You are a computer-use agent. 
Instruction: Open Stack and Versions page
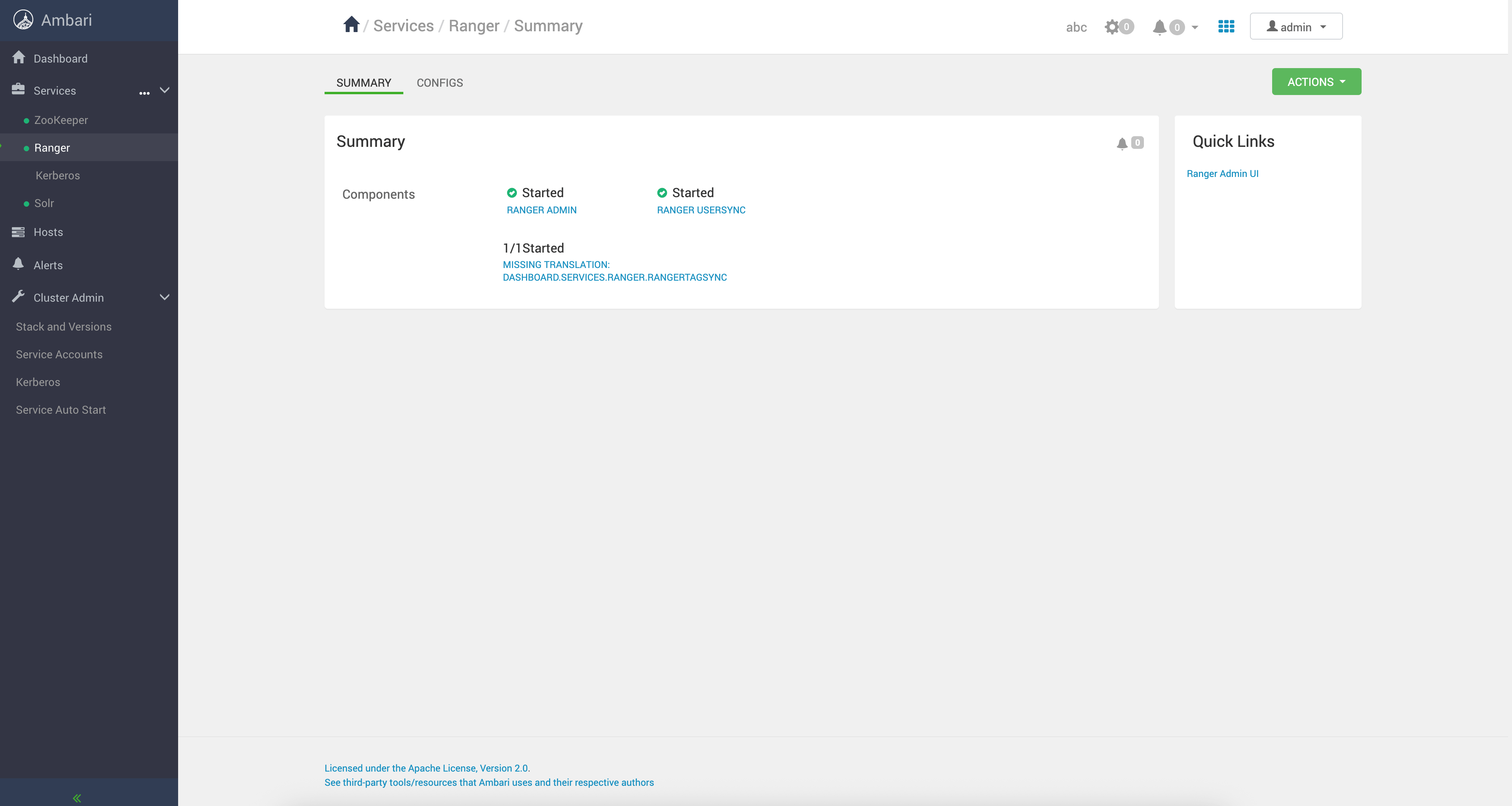[63, 327]
